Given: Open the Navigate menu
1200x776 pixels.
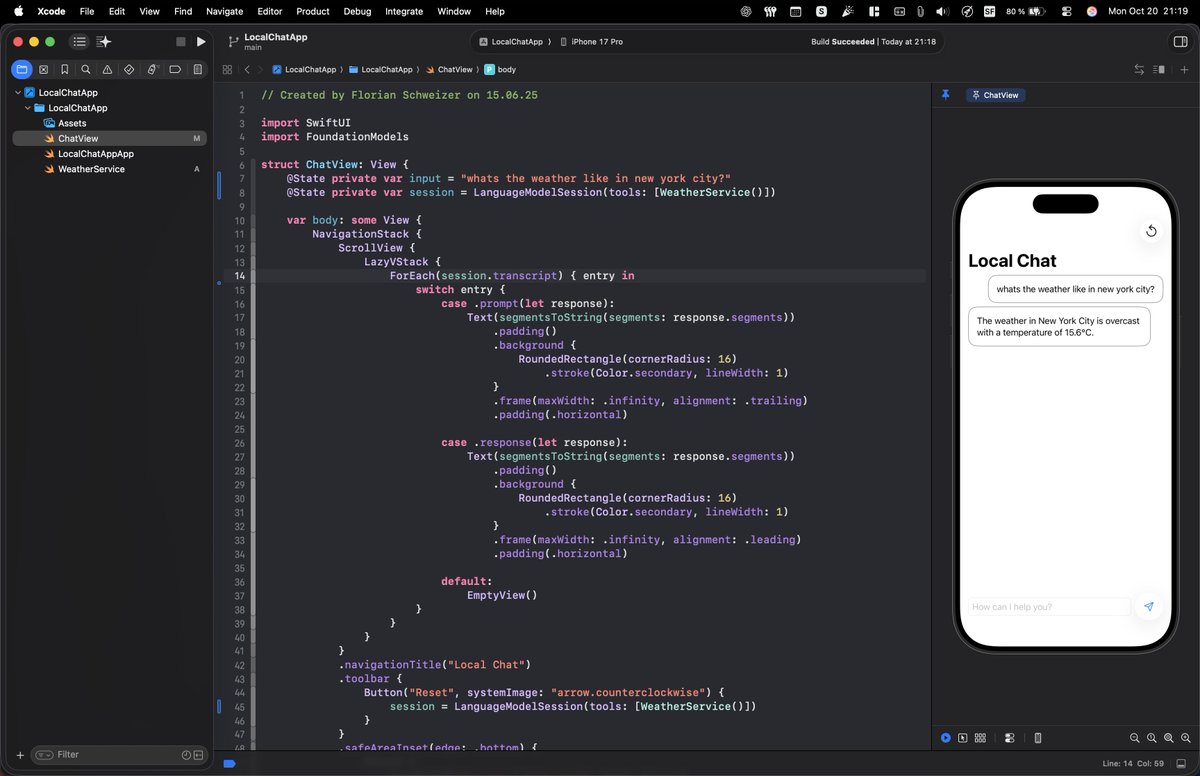Looking at the screenshot, I should click(x=224, y=11).
